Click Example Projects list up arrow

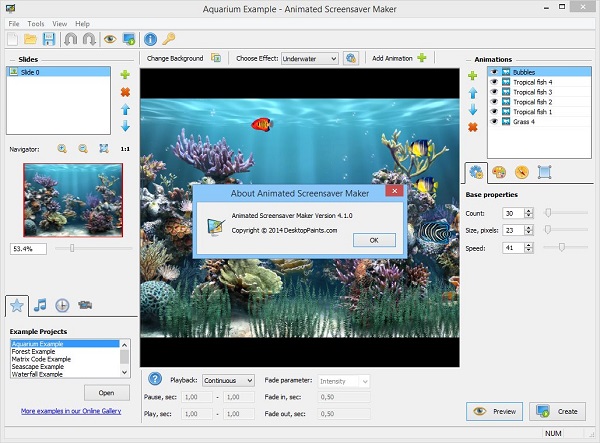point(124,345)
